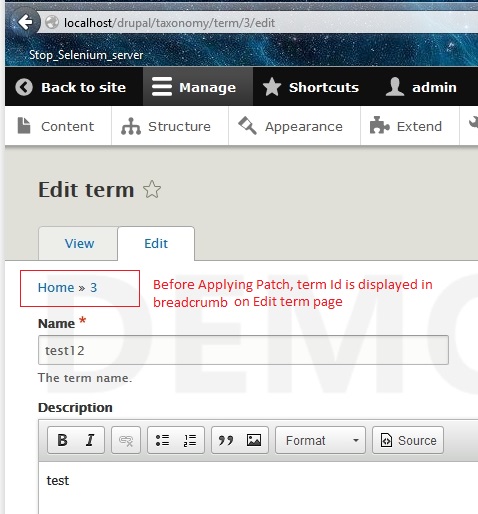This screenshot has width=478, height=514.
Task: Click the Home breadcrumb link
Action: point(56,287)
